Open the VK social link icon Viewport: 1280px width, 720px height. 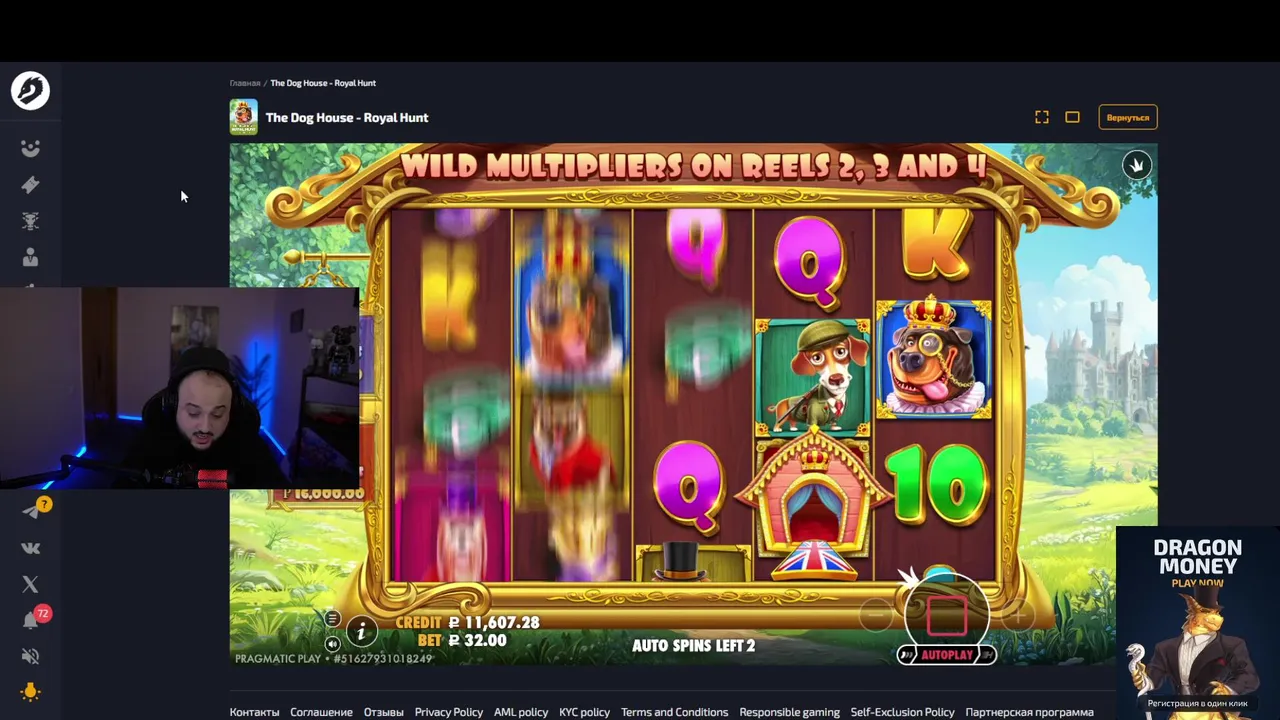click(30, 548)
